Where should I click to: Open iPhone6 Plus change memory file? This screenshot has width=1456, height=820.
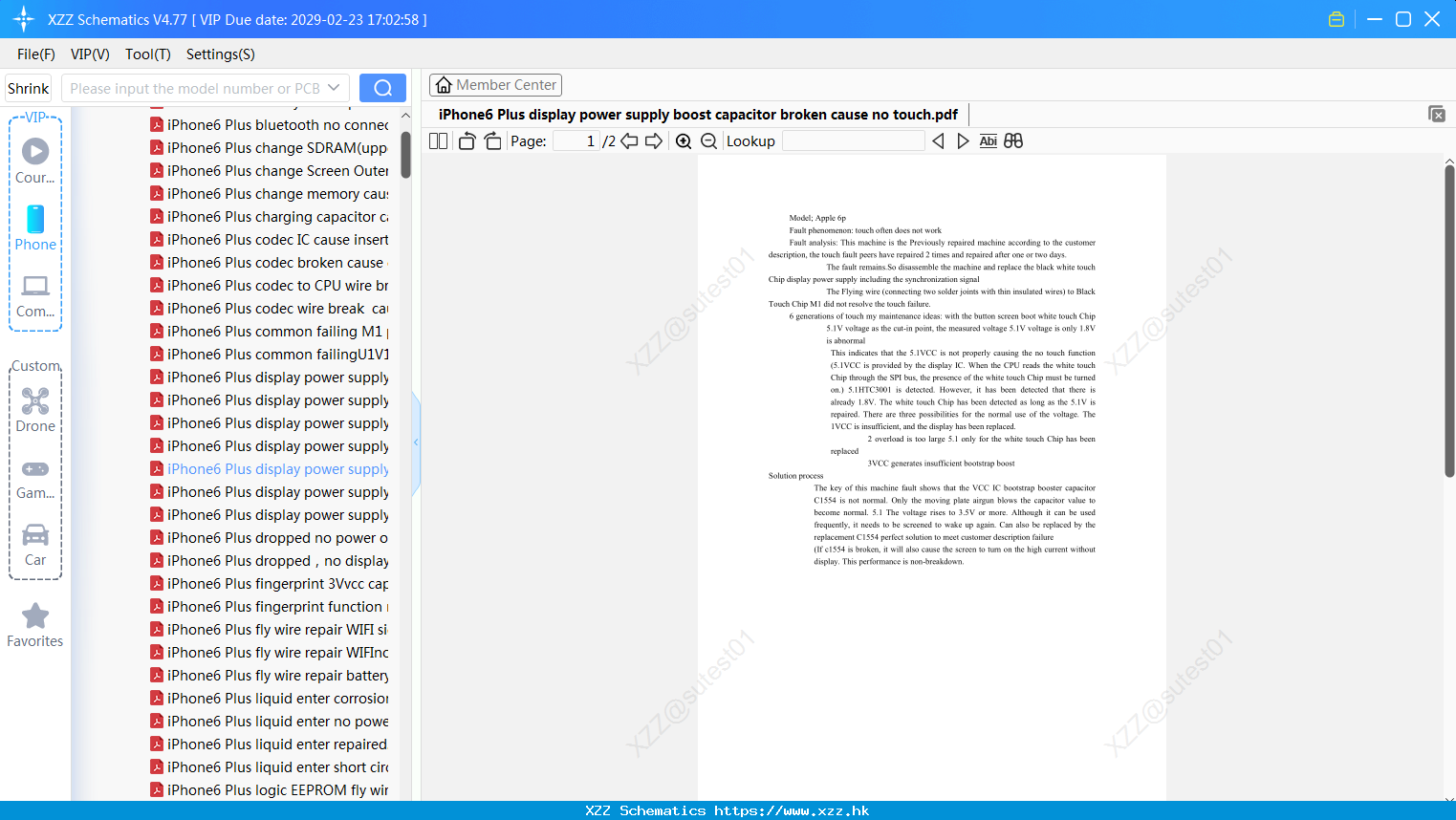point(270,194)
